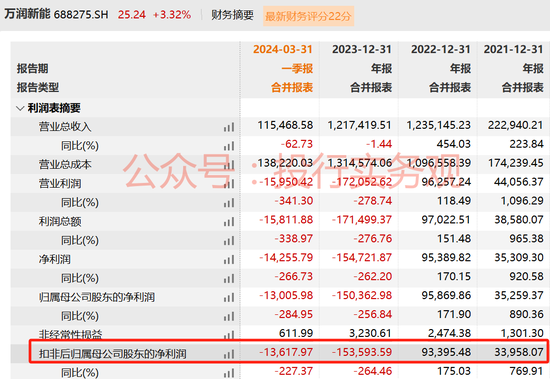Screen dimensions: 550x379
Task: Click the value -341.30
Action: [294, 201]
